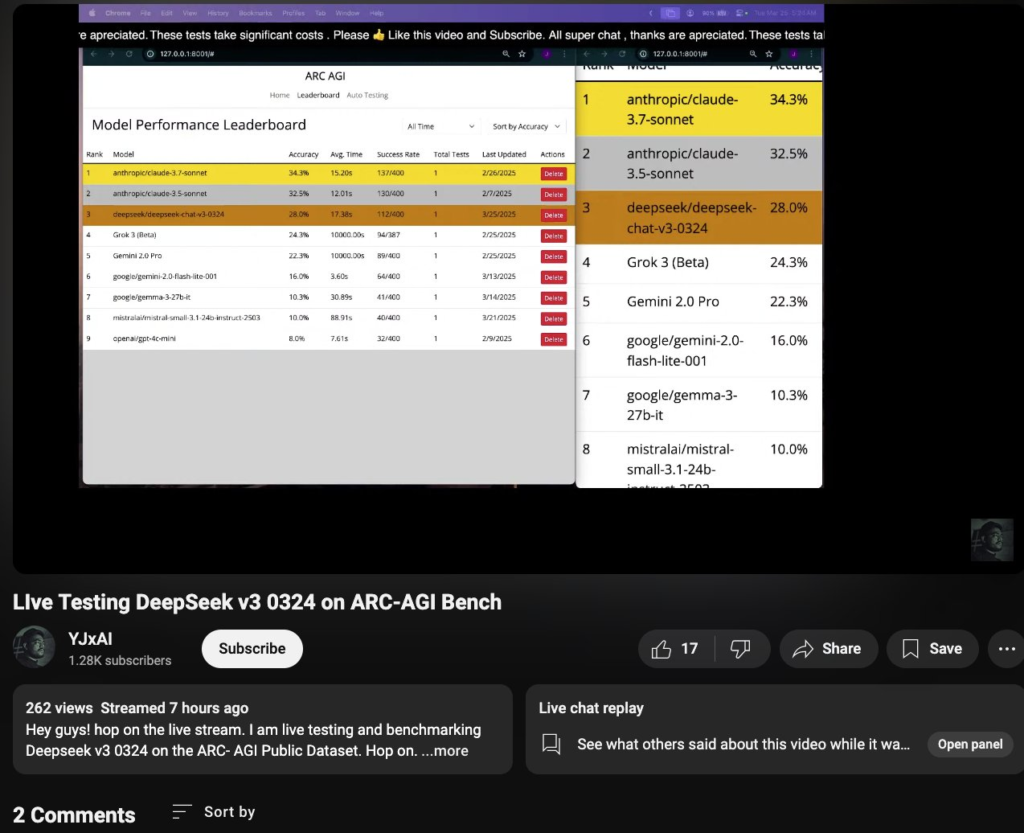Click the site info icon in the left address bar
Image resolution: width=1024 pixels, height=833 pixels.
tap(150, 54)
